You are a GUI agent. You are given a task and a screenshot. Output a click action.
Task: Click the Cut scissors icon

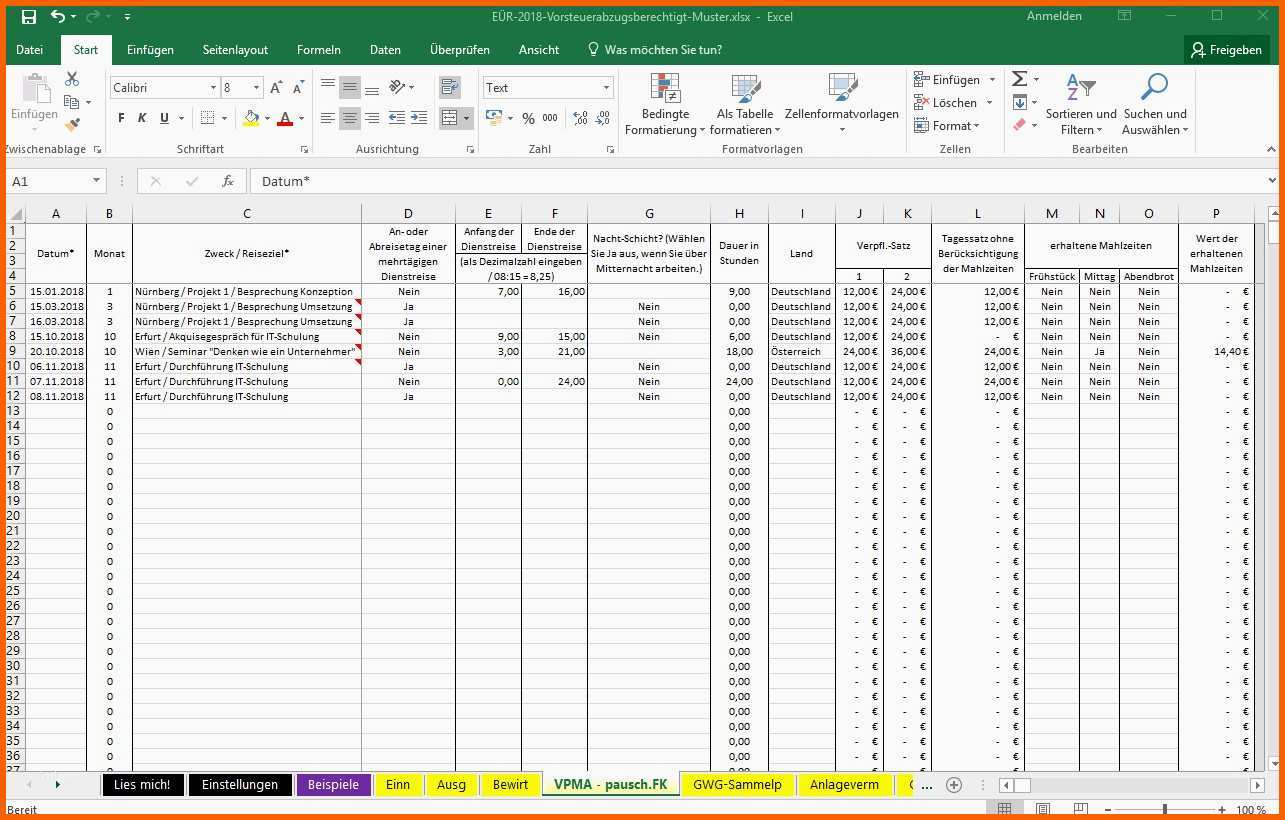click(x=72, y=79)
